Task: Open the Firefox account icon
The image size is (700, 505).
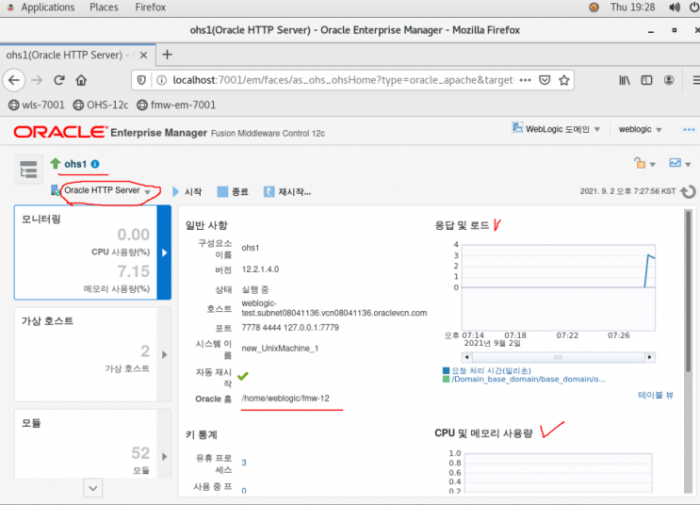Action: click(x=669, y=80)
